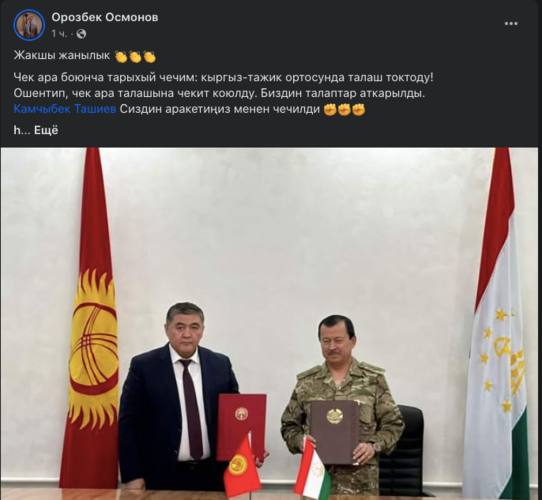Open the post via '1 ч.' timestamp
This screenshot has width=542, height=500.
[x=60, y=34]
